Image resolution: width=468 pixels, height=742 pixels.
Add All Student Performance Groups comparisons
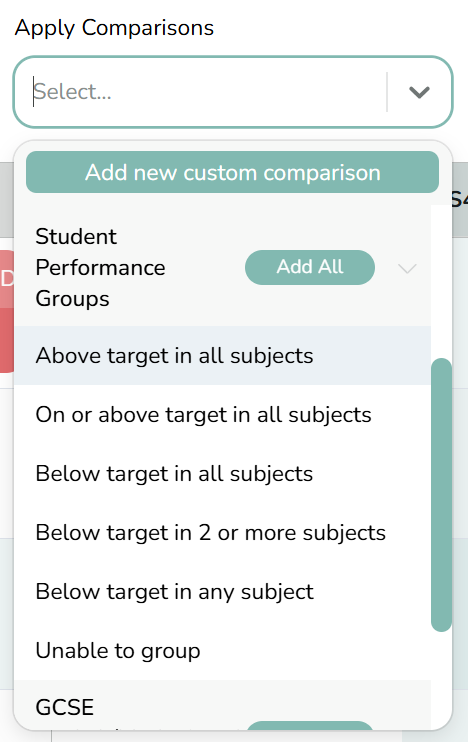pos(310,267)
